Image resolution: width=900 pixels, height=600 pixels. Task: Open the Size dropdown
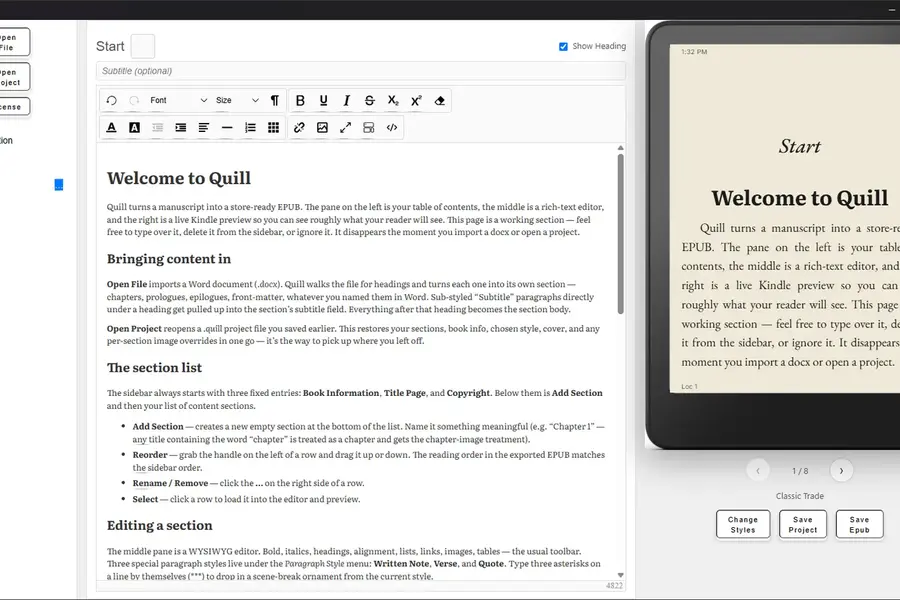coord(237,100)
